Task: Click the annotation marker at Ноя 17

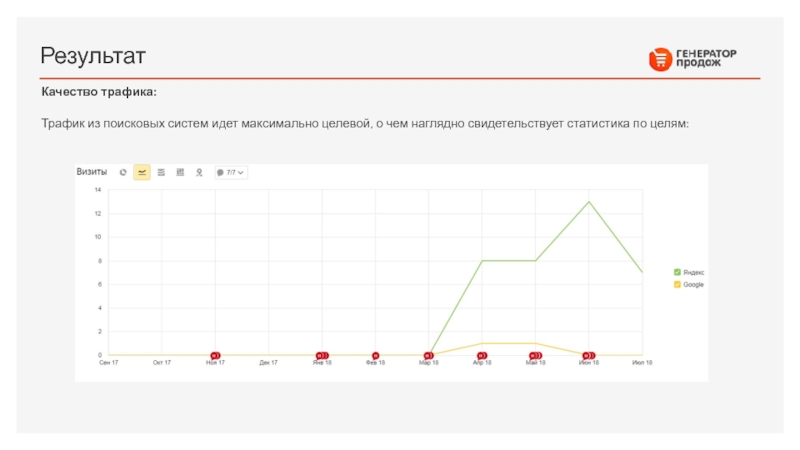Action: point(215,355)
